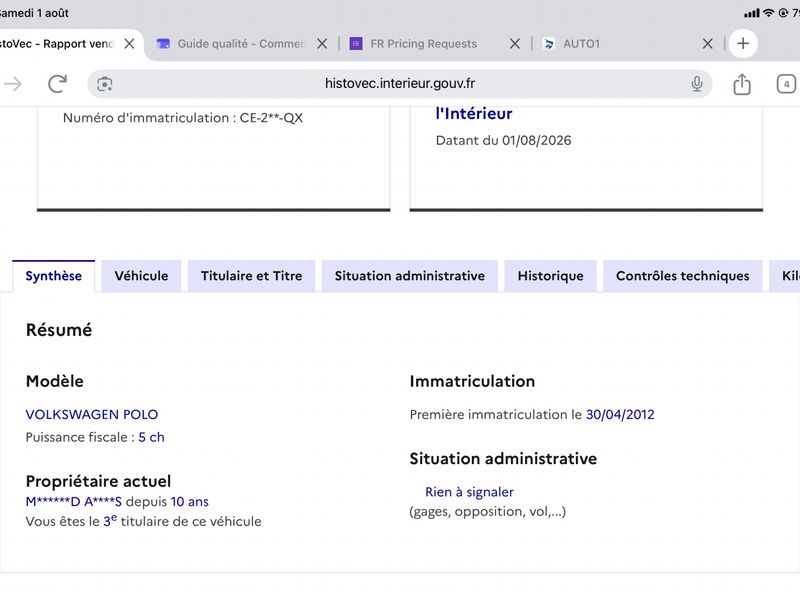Click the 3e titulaire de ce véhicule line
800x600 pixels.
click(143, 521)
